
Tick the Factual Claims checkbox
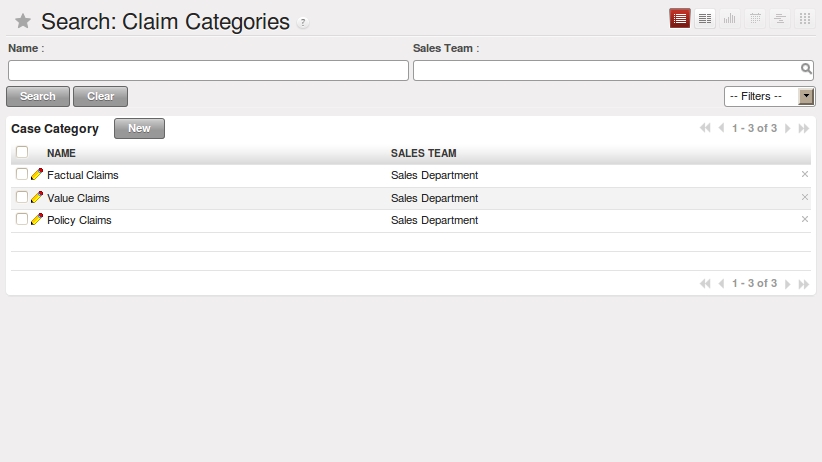click(x=21, y=174)
